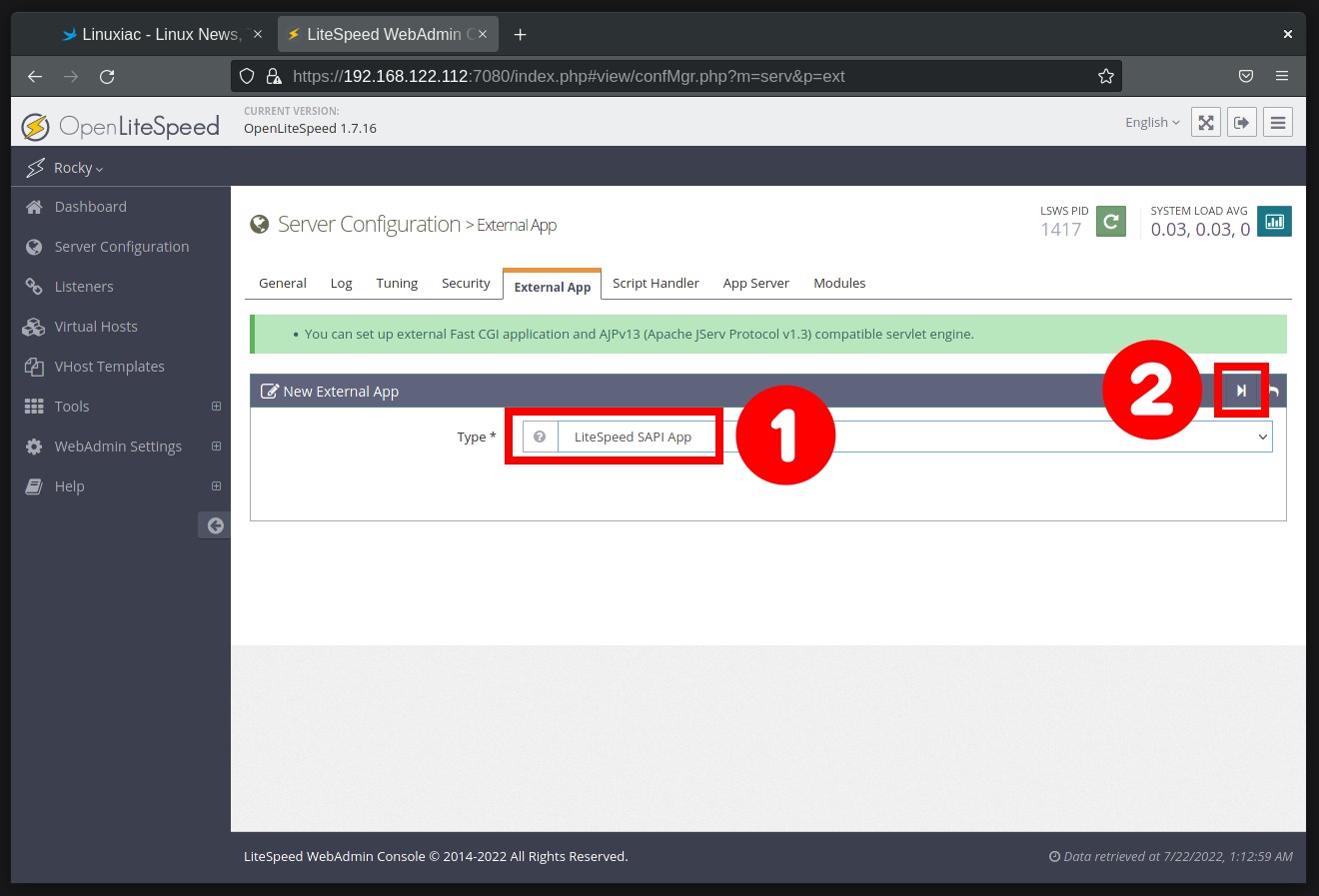Open Dashboard in the sidebar
The height and width of the screenshot is (896, 1319).
[x=91, y=207]
